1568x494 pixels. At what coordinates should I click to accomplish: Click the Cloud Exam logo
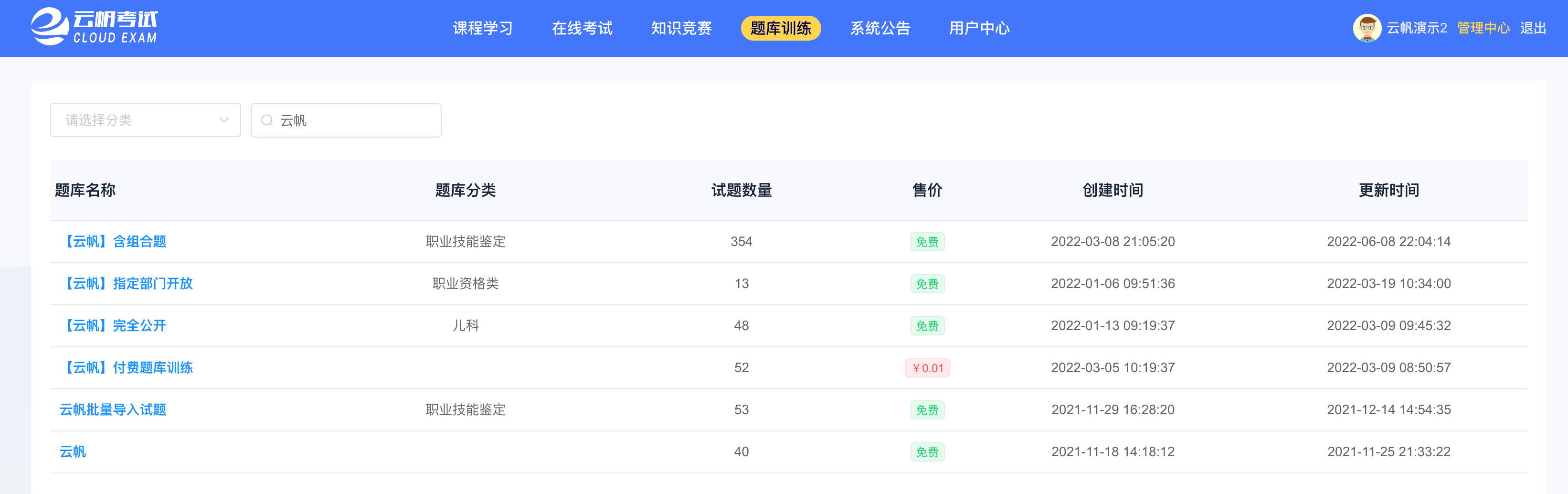click(x=95, y=27)
